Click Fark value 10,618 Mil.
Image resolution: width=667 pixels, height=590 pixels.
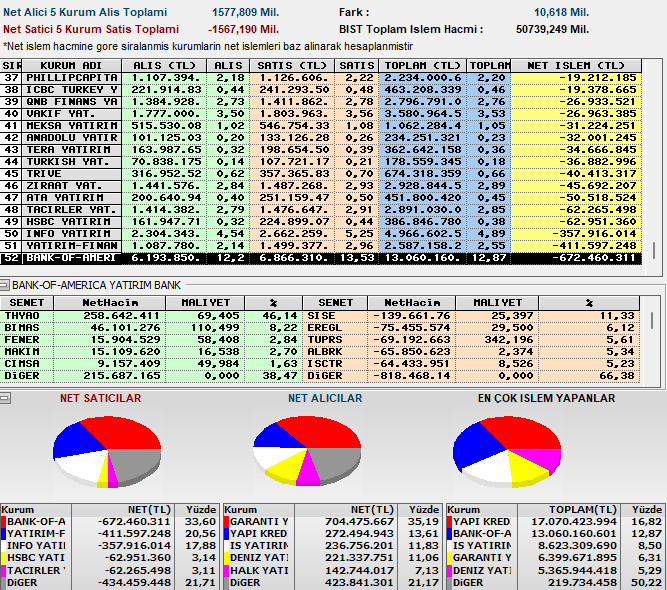tap(562, 12)
